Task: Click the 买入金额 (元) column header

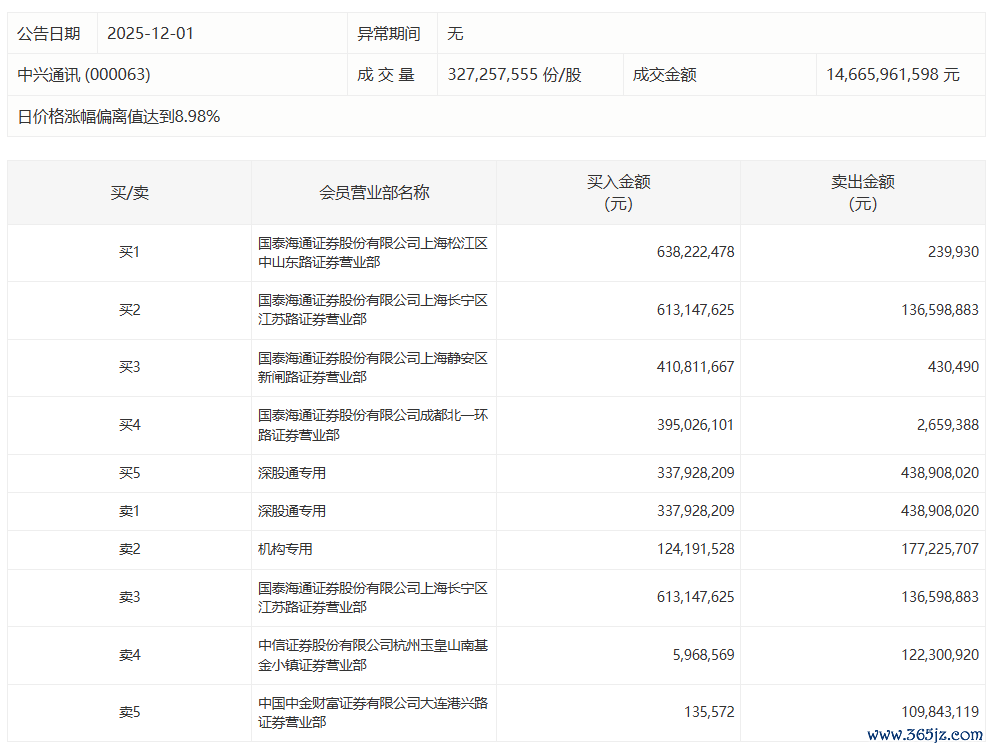Action: pyautogui.click(x=618, y=193)
